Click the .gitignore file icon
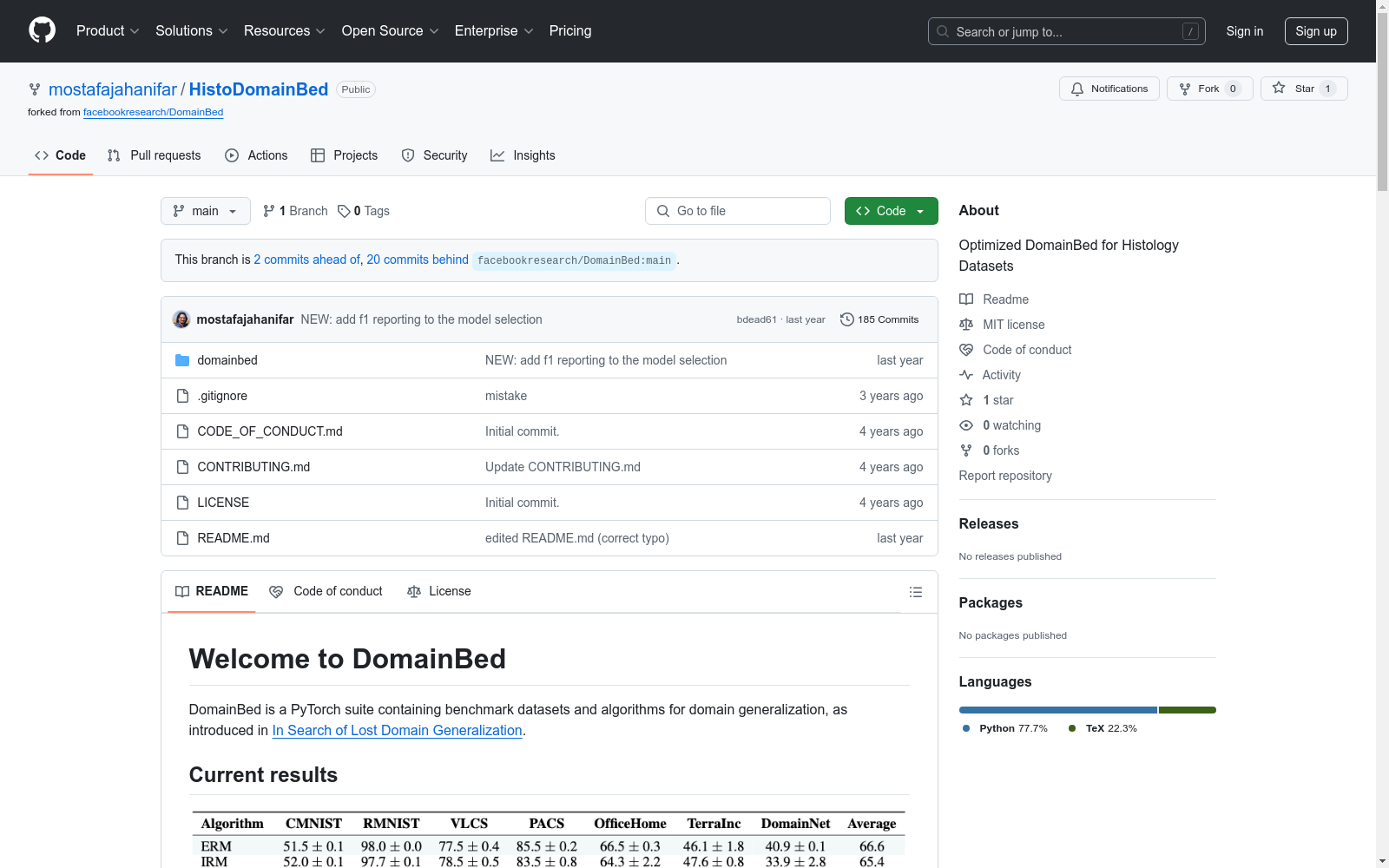The width and height of the screenshot is (1389, 868). click(x=182, y=396)
